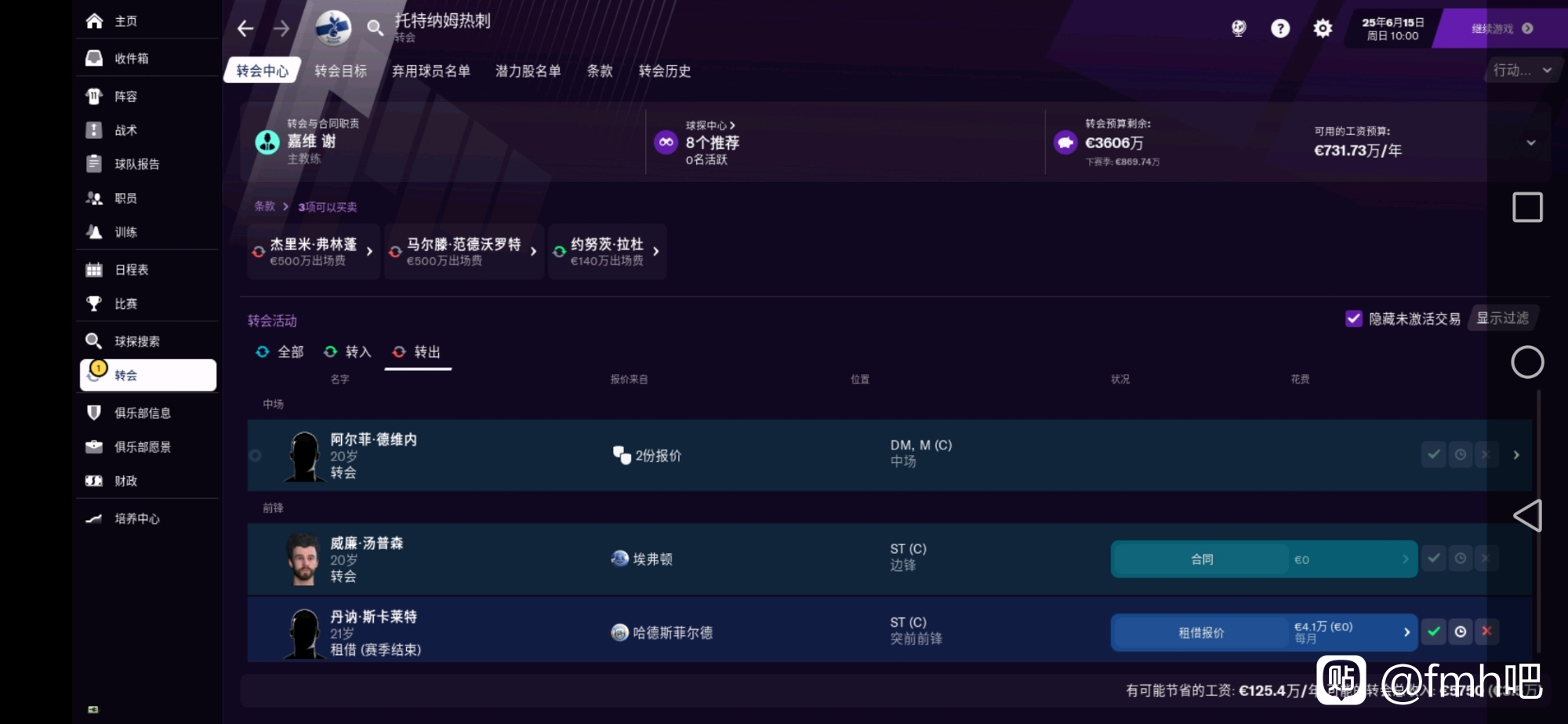
Task: Open 嘉维 谢 responsibilities panel
Action: coord(442,141)
